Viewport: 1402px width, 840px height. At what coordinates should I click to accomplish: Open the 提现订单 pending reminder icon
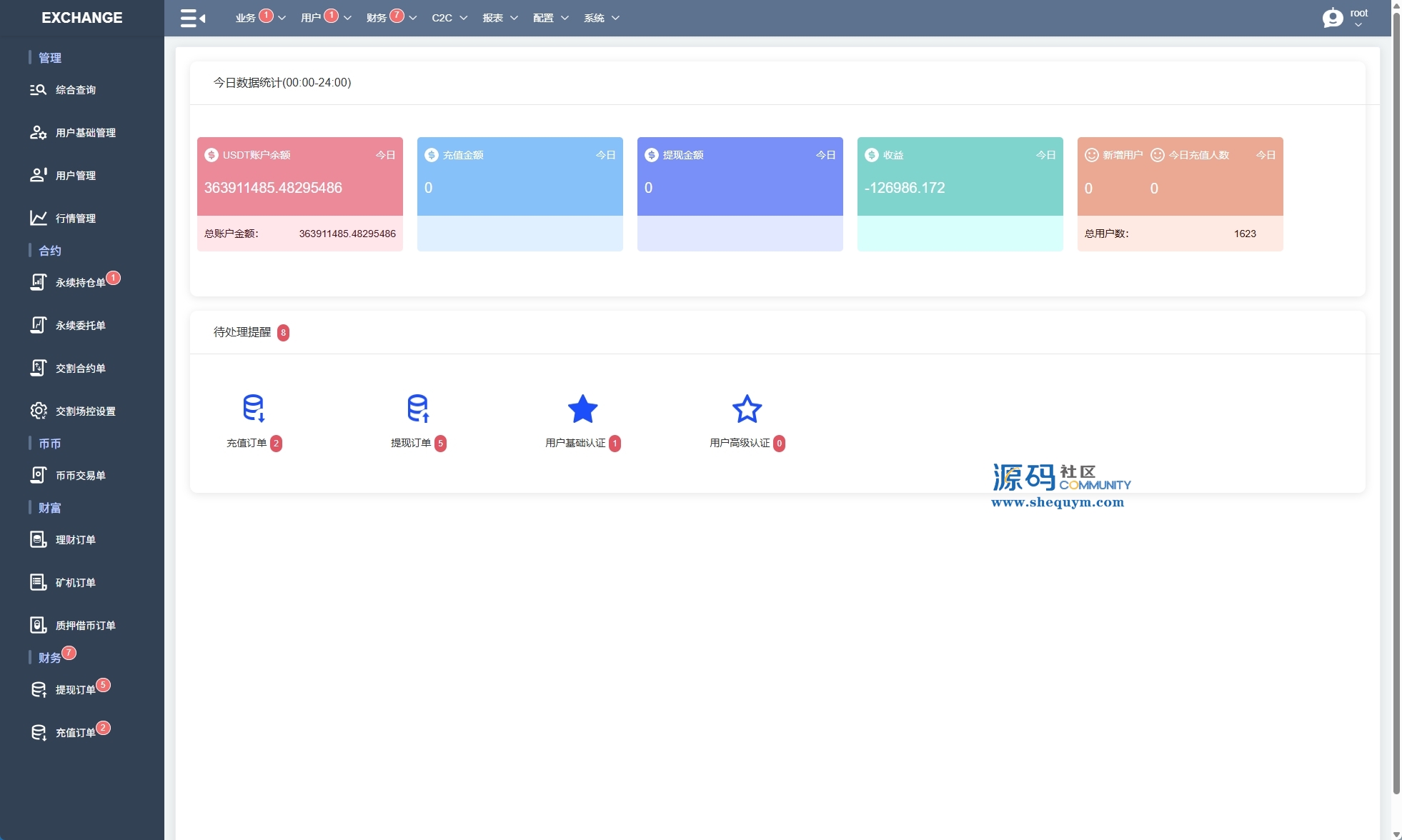(x=418, y=409)
